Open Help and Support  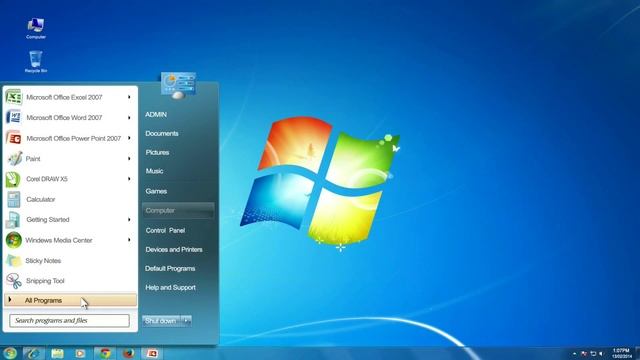click(x=170, y=287)
